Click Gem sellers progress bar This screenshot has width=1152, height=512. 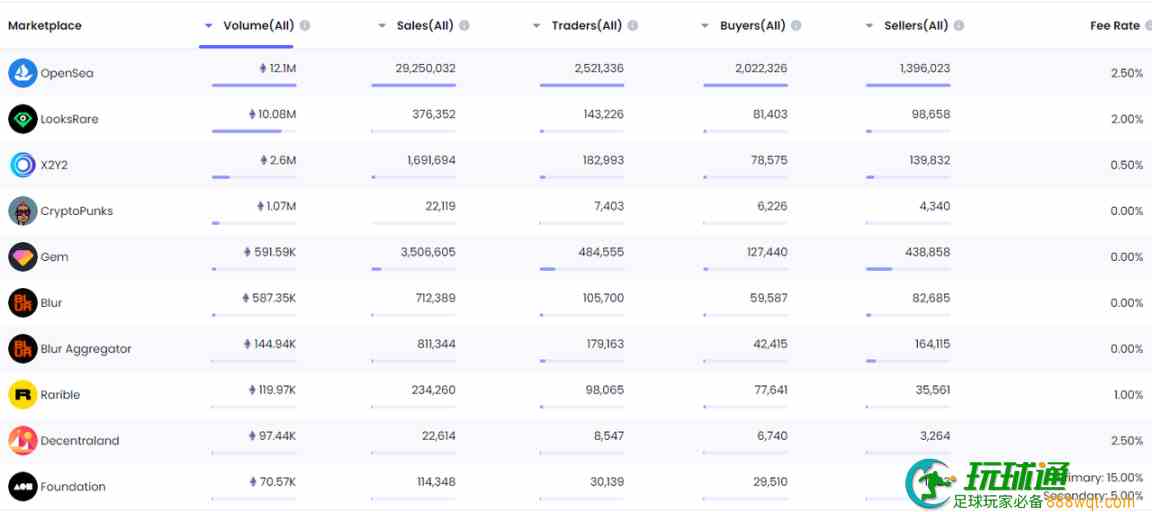(x=908, y=269)
